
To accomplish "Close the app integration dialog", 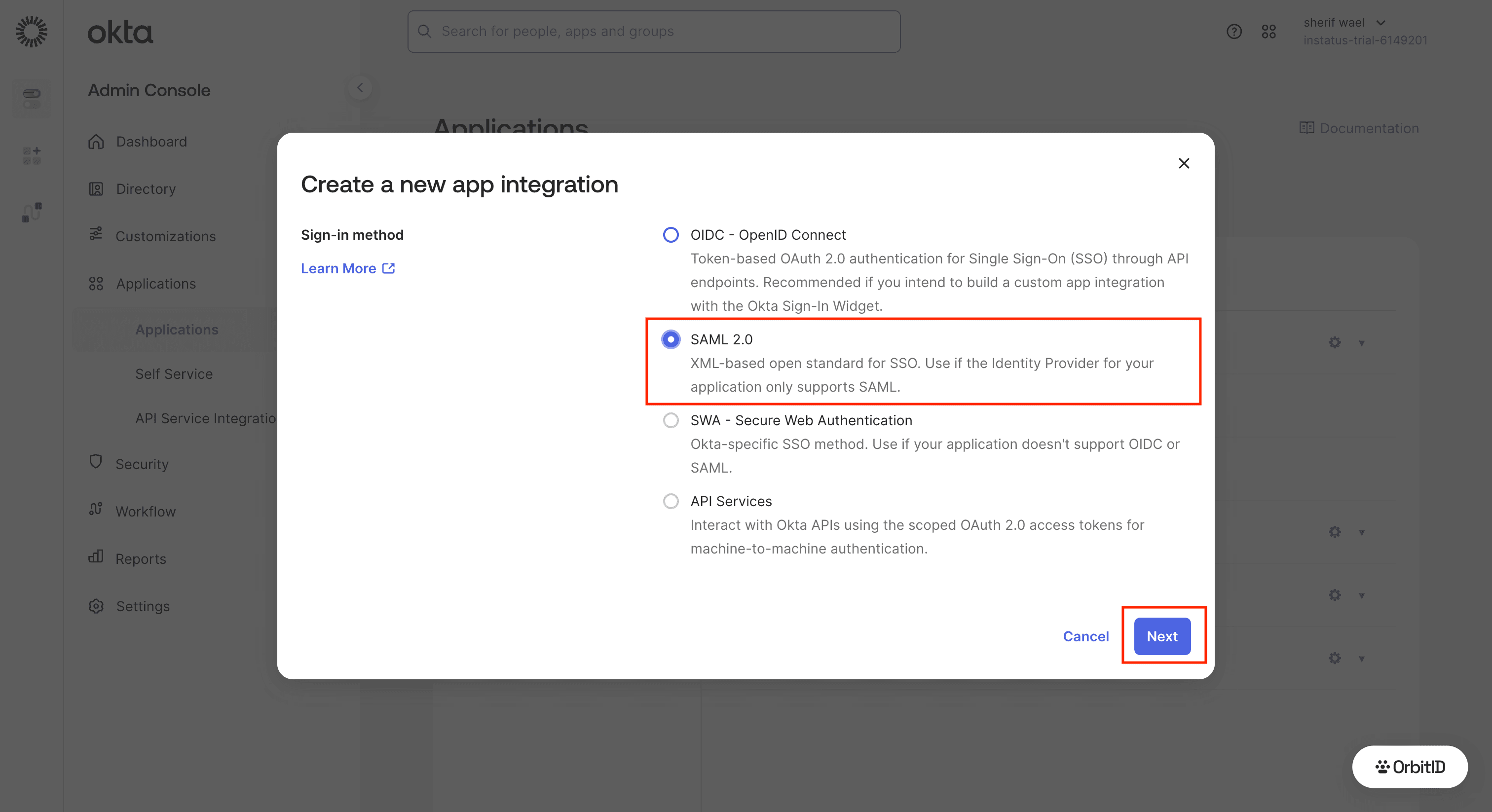I will click(x=1183, y=163).
